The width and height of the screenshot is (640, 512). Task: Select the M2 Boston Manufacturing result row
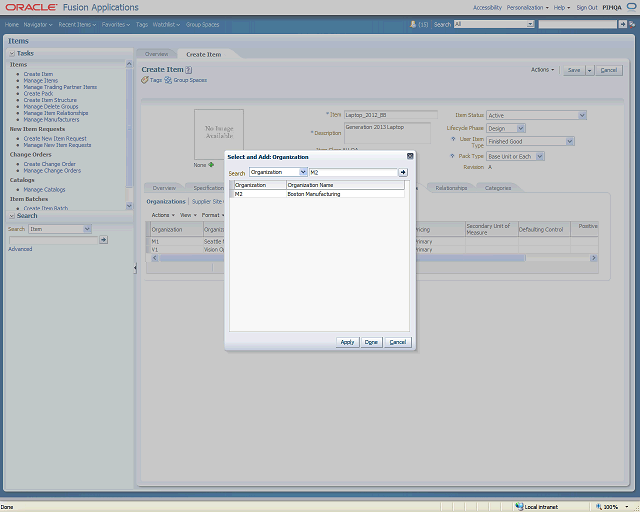pyautogui.click(x=317, y=194)
